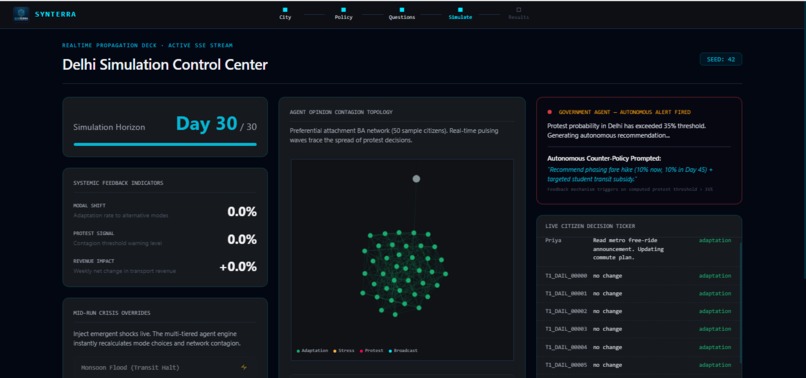This screenshot has height=378, width=806.
Task: Click the Synterra logo icon
Action: (x=21, y=14)
